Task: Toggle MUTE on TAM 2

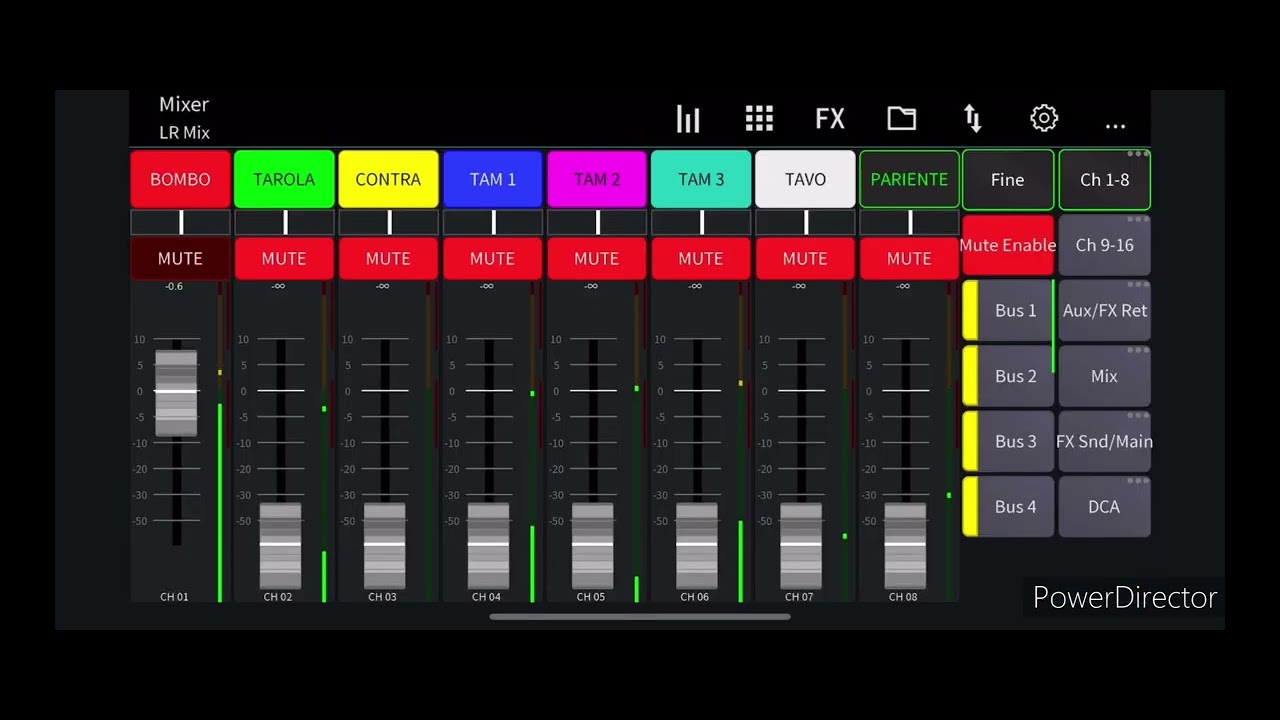Action: click(597, 258)
